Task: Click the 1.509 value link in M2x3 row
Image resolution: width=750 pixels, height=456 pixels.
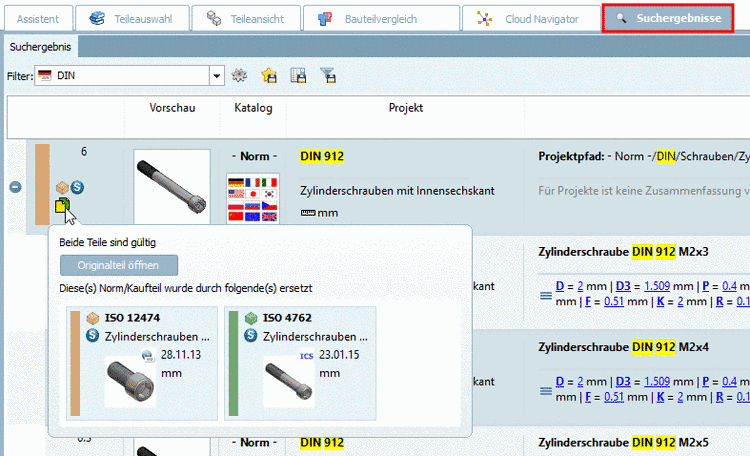Action: [657, 286]
